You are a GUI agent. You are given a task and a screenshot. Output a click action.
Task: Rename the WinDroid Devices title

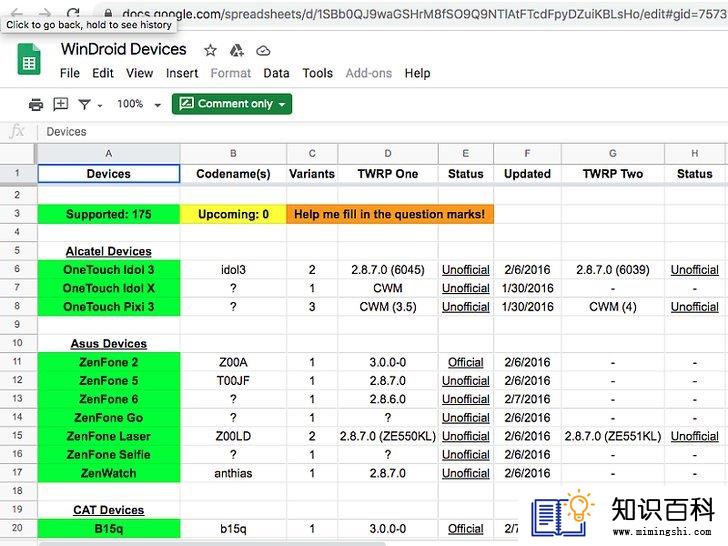(x=124, y=49)
